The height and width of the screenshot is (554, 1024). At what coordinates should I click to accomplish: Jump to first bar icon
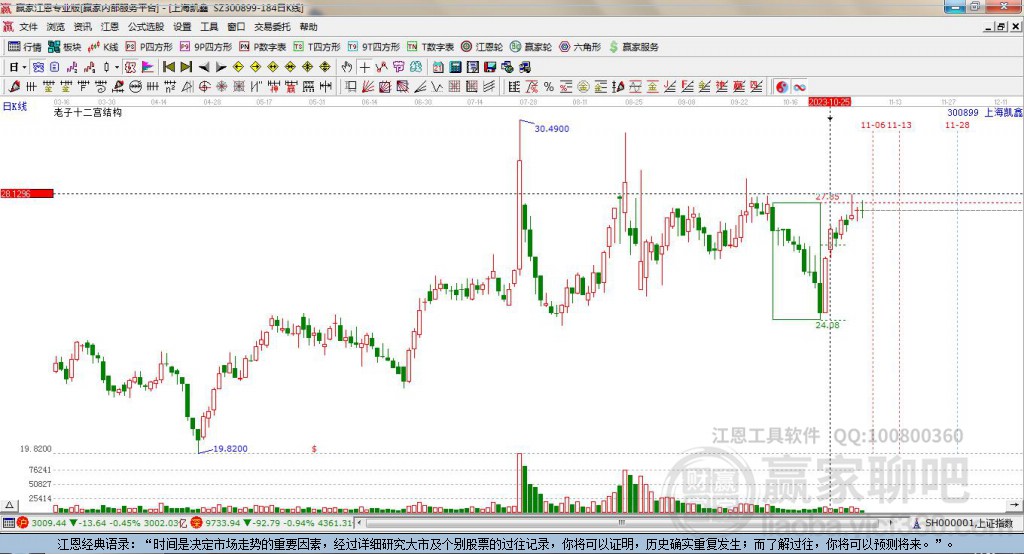click(168, 67)
